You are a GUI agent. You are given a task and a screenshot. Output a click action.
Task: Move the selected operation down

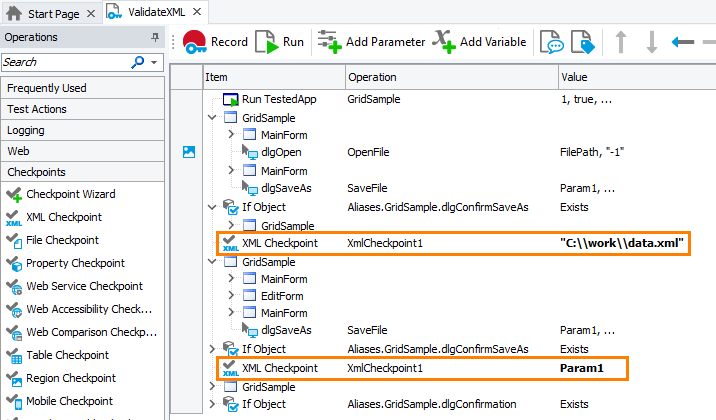click(x=651, y=42)
